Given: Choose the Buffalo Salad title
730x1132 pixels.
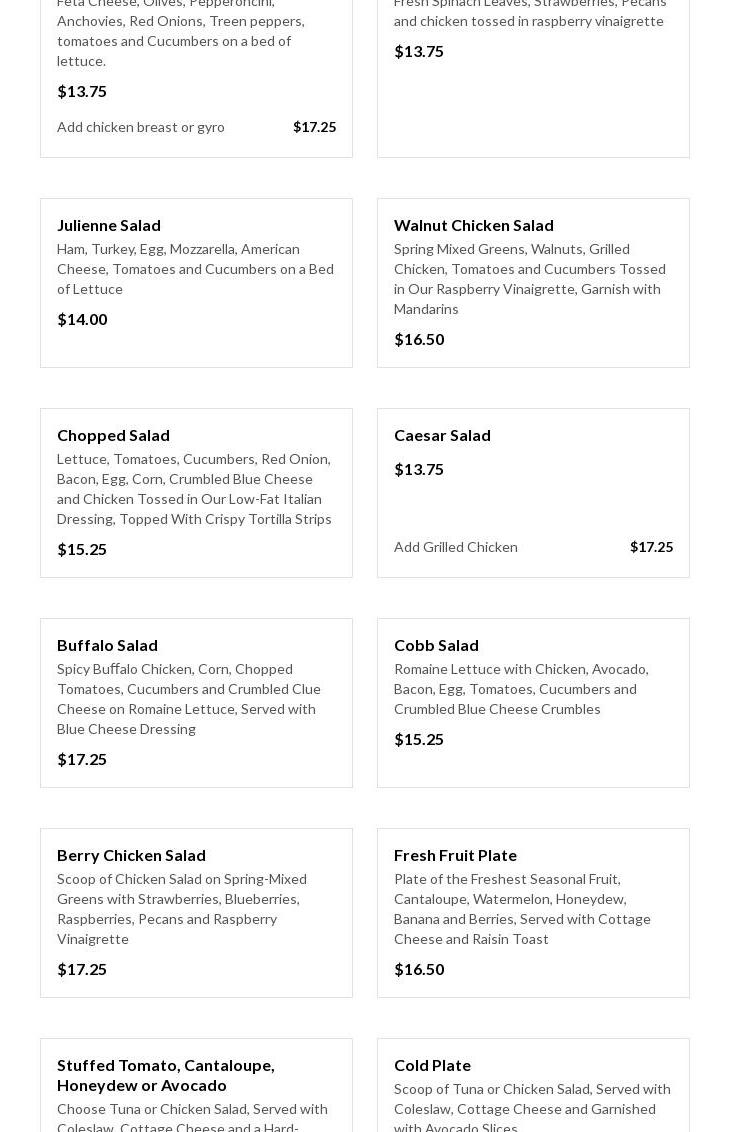Looking at the screenshot, I should click(107, 645).
